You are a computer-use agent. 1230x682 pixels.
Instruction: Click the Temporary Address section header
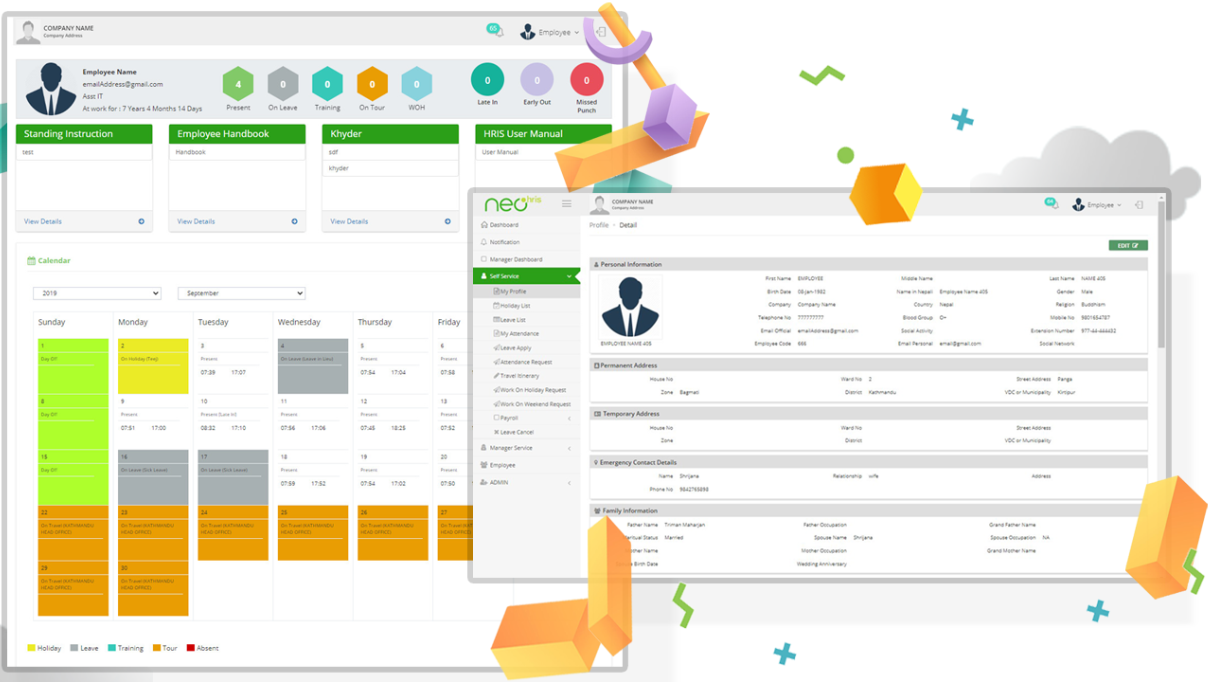tap(868, 414)
